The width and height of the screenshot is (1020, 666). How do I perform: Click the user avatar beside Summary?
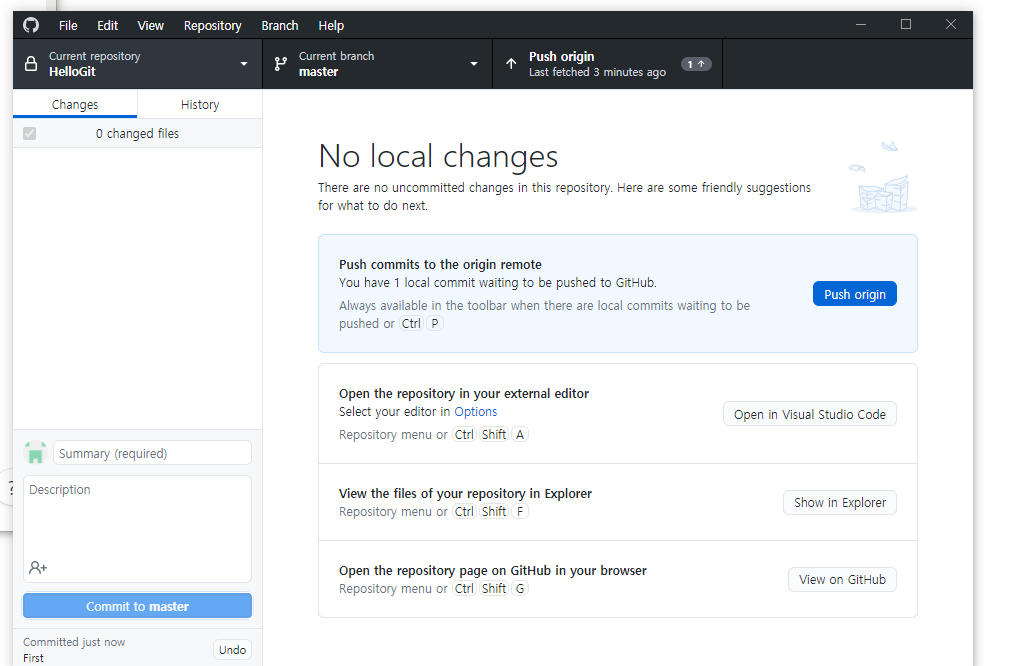click(36, 453)
